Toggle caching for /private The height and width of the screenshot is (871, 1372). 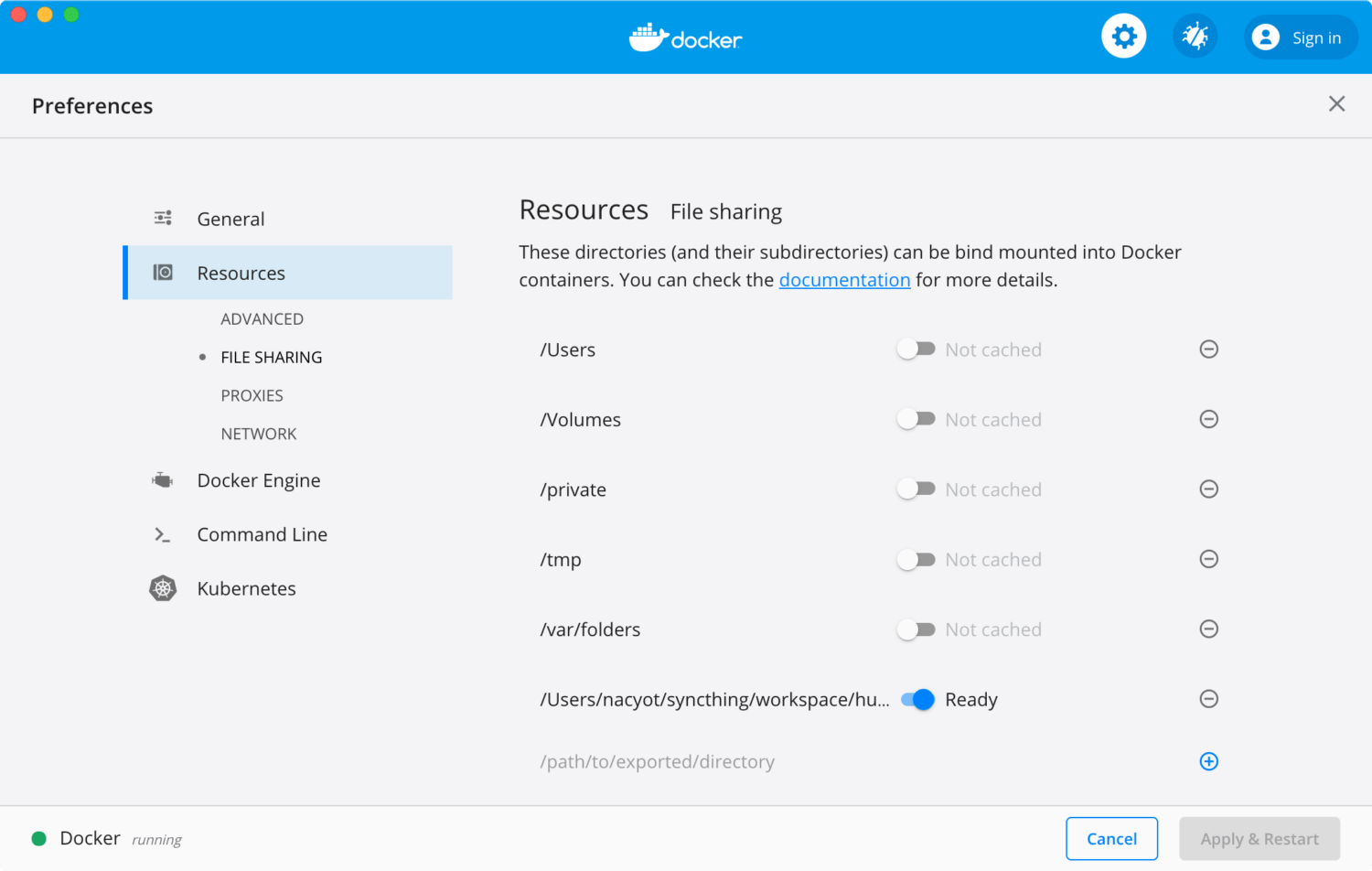click(x=916, y=489)
